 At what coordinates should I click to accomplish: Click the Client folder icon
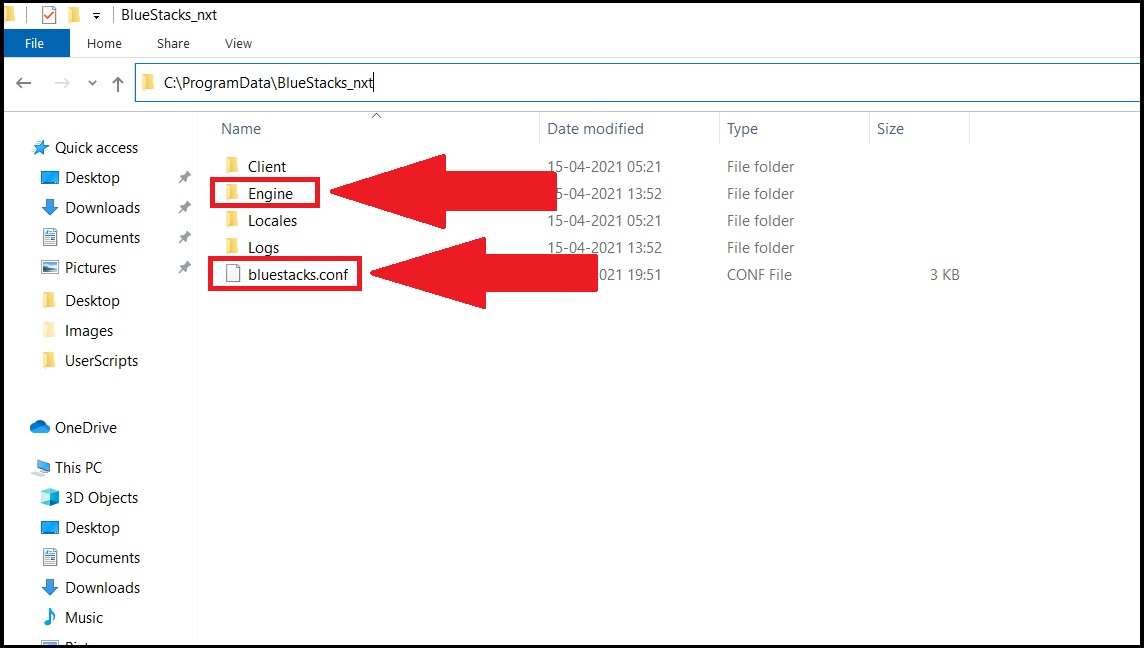(x=232, y=166)
